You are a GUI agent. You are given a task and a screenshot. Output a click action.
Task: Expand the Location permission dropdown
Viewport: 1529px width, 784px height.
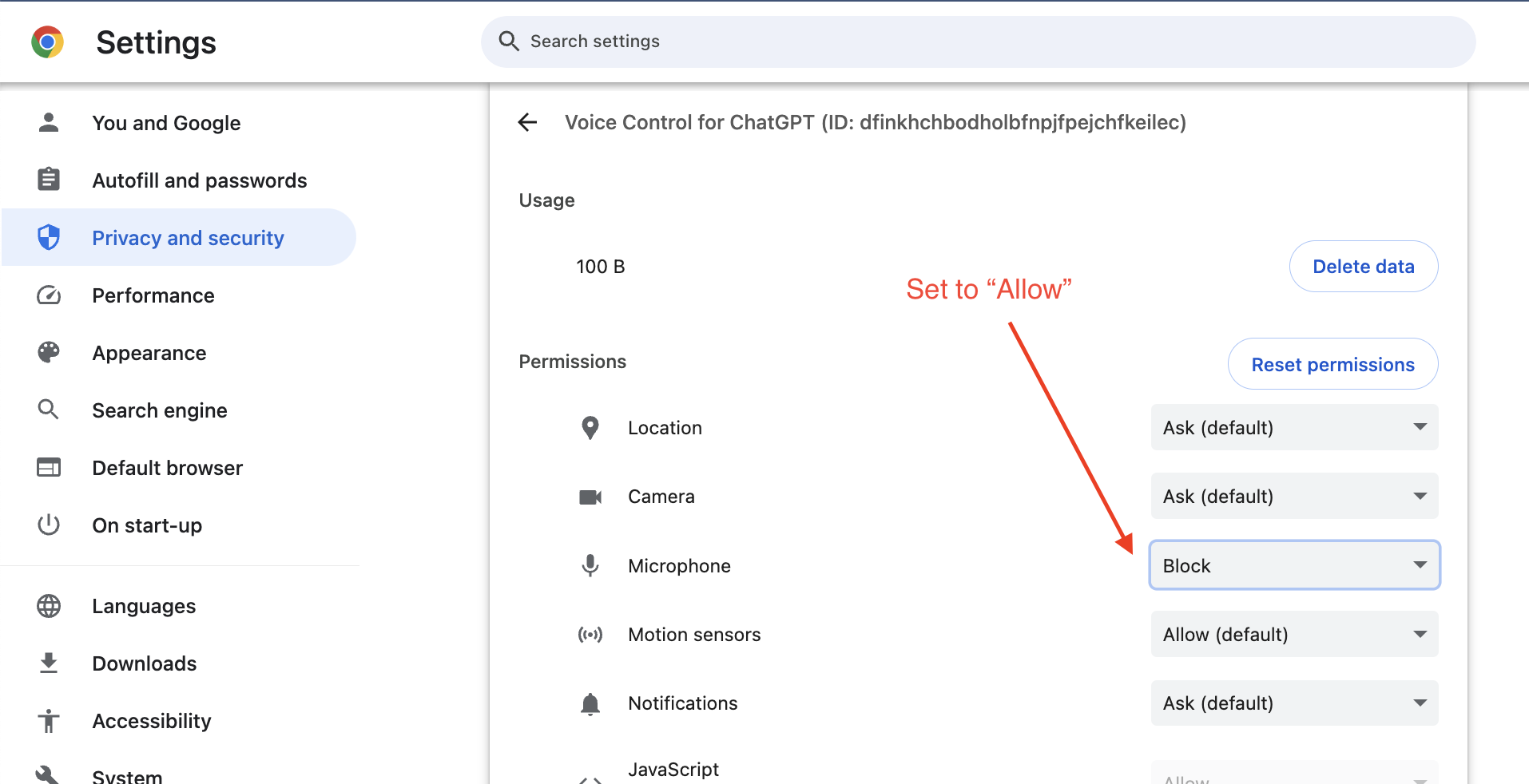point(1294,428)
